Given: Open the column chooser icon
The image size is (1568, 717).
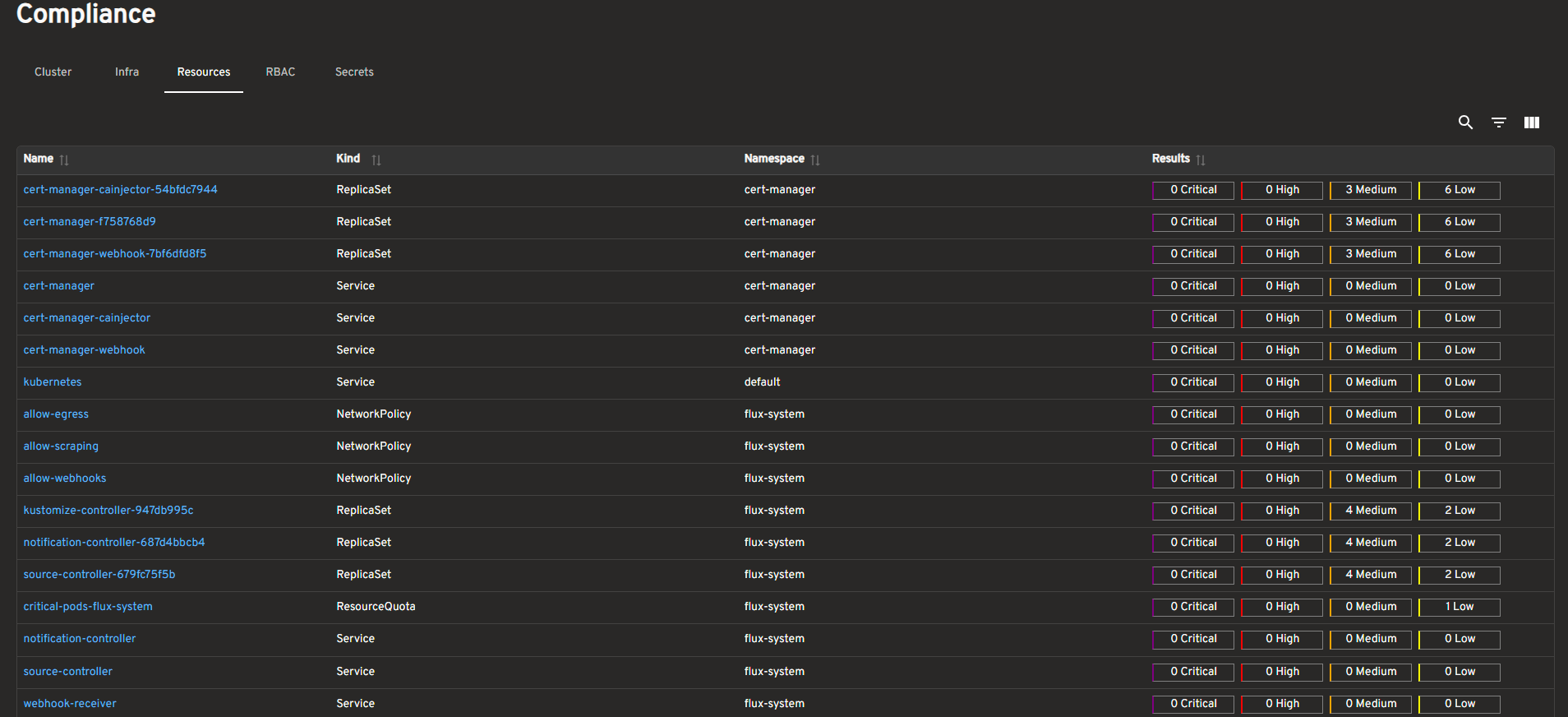Looking at the screenshot, I should pyautogui.click(x=1532, y=123).
